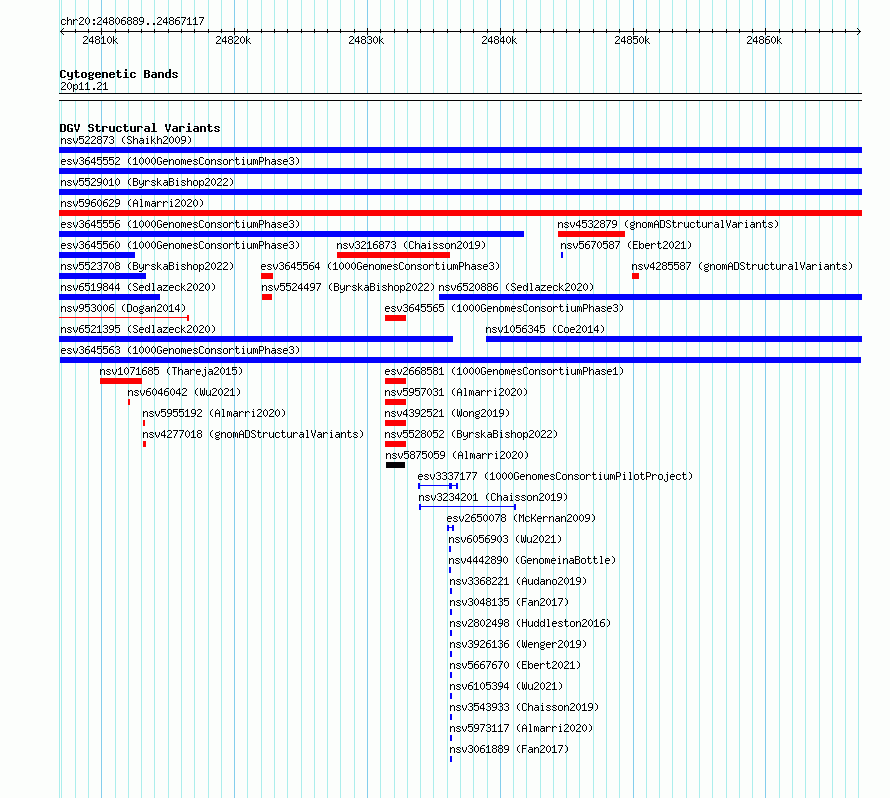Image resolution: width=890 pixels, height=798 pixels.
Task: Click nsv3926136 (Wenger2019) label
Action: point(518,644)
